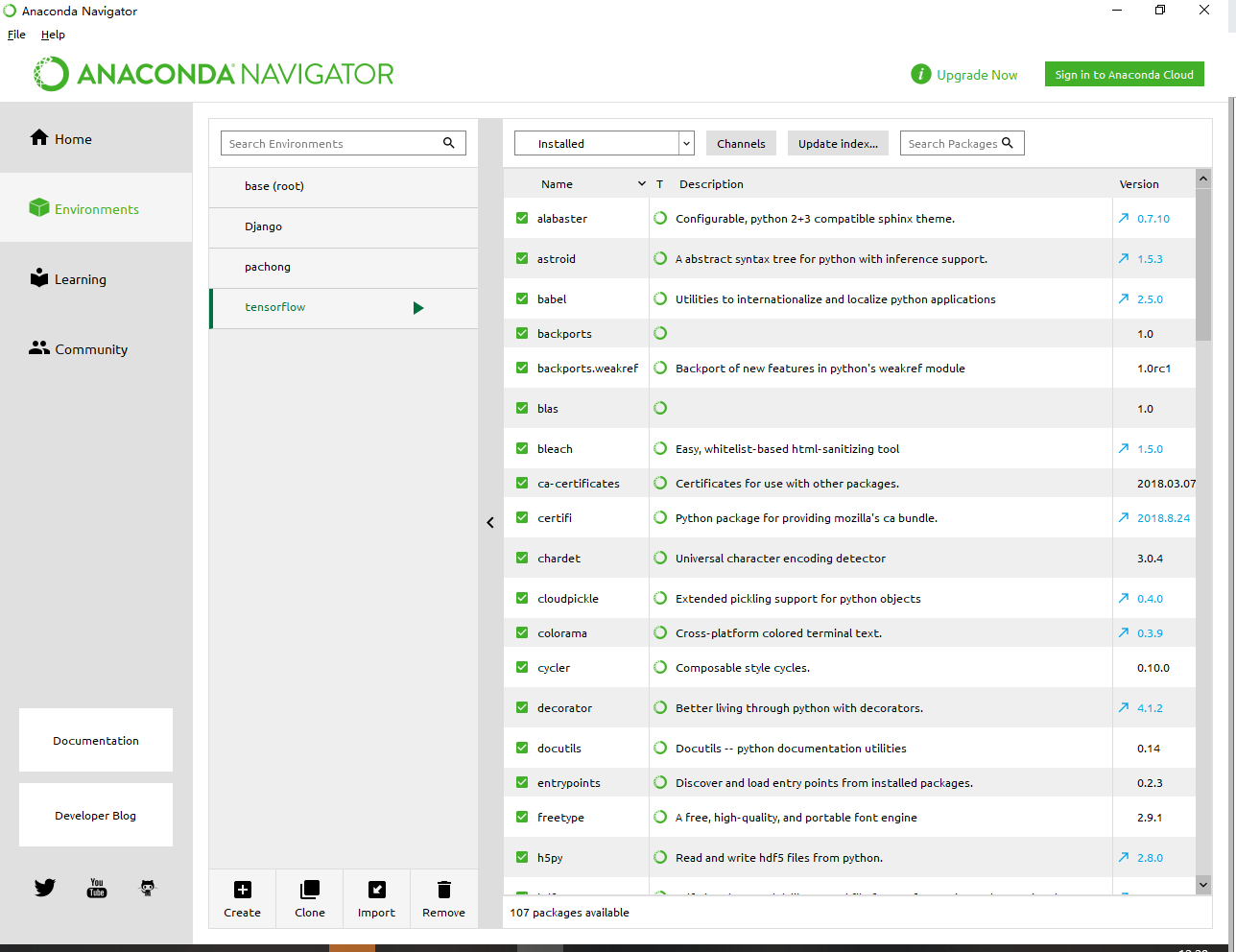Click the Version column header

click(x=1139, y=183)
